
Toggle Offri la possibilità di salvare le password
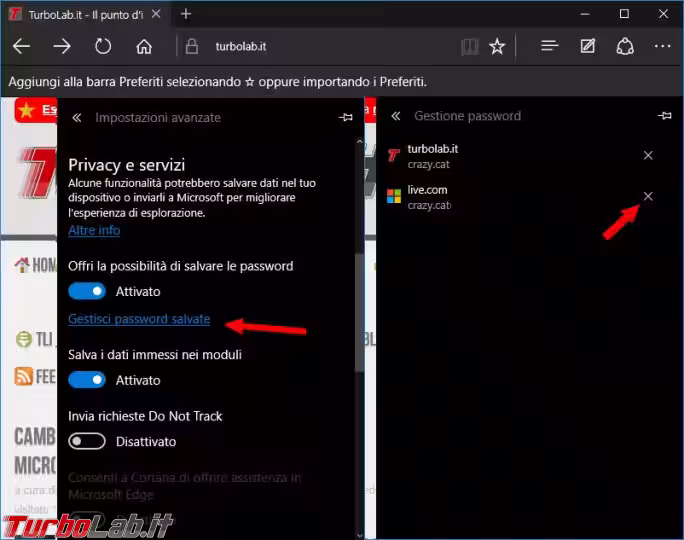click(x=87, y=291)
